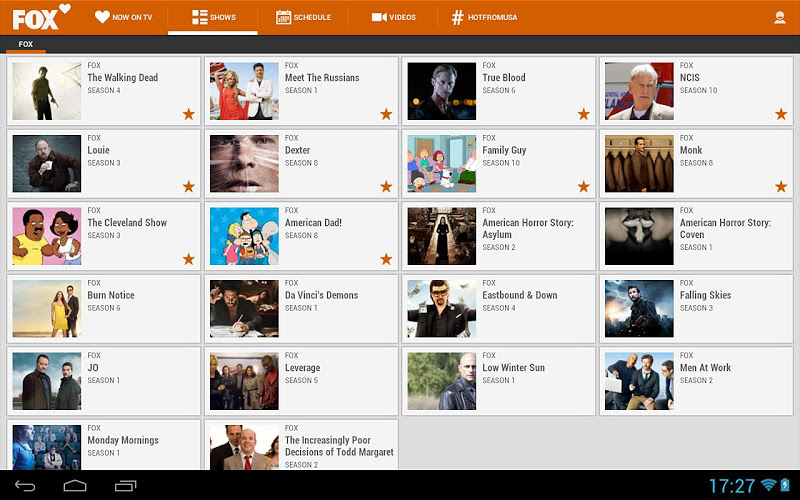800x500 pixels.
Task: Click "SEASON 6" under True Blood
Action: 499,90
